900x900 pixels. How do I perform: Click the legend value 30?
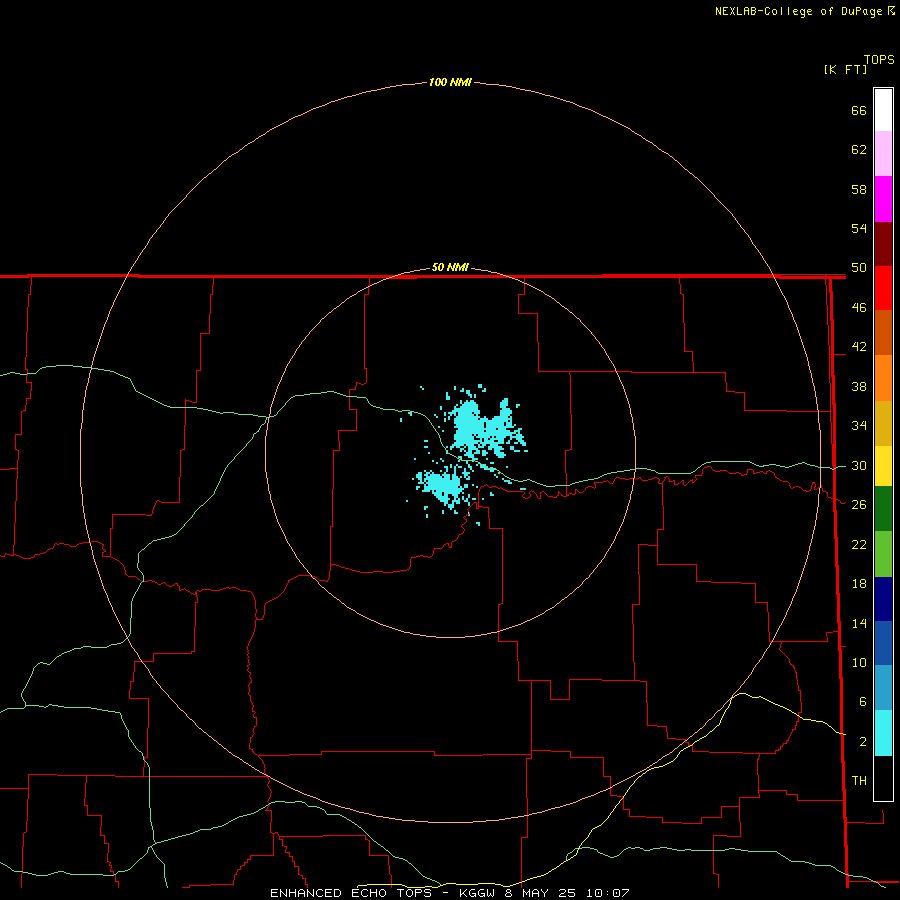click(859, 465)
